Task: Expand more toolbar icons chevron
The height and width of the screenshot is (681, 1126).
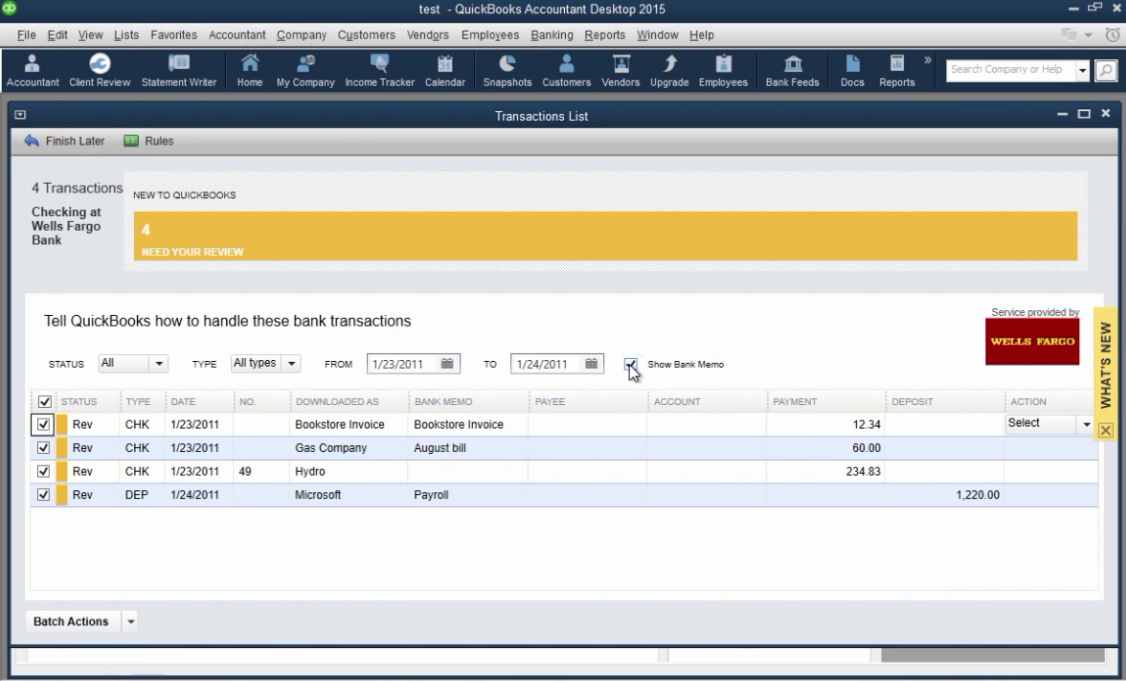Action: [x=927, y=60]
